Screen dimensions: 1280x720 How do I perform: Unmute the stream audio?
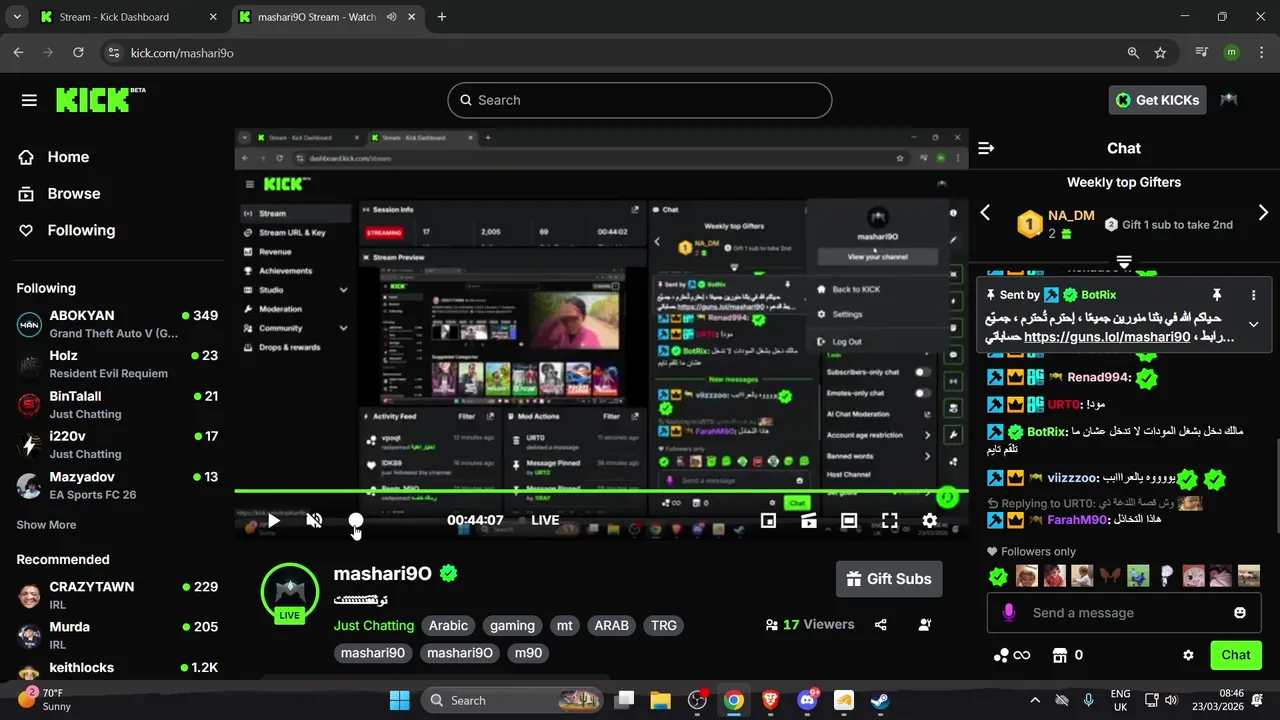click(x=314, y=520)
